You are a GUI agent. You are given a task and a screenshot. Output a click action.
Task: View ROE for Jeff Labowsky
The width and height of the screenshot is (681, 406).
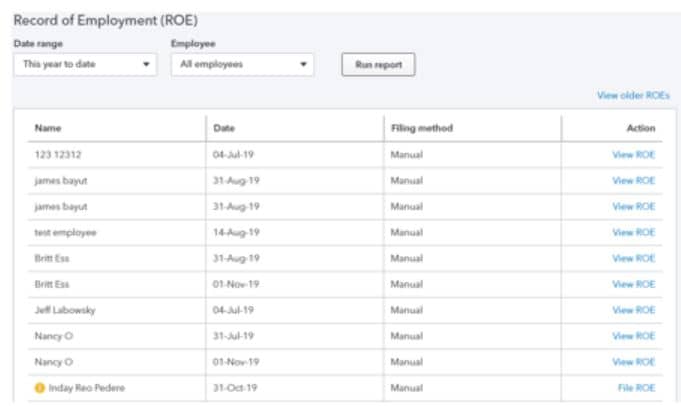634,310
